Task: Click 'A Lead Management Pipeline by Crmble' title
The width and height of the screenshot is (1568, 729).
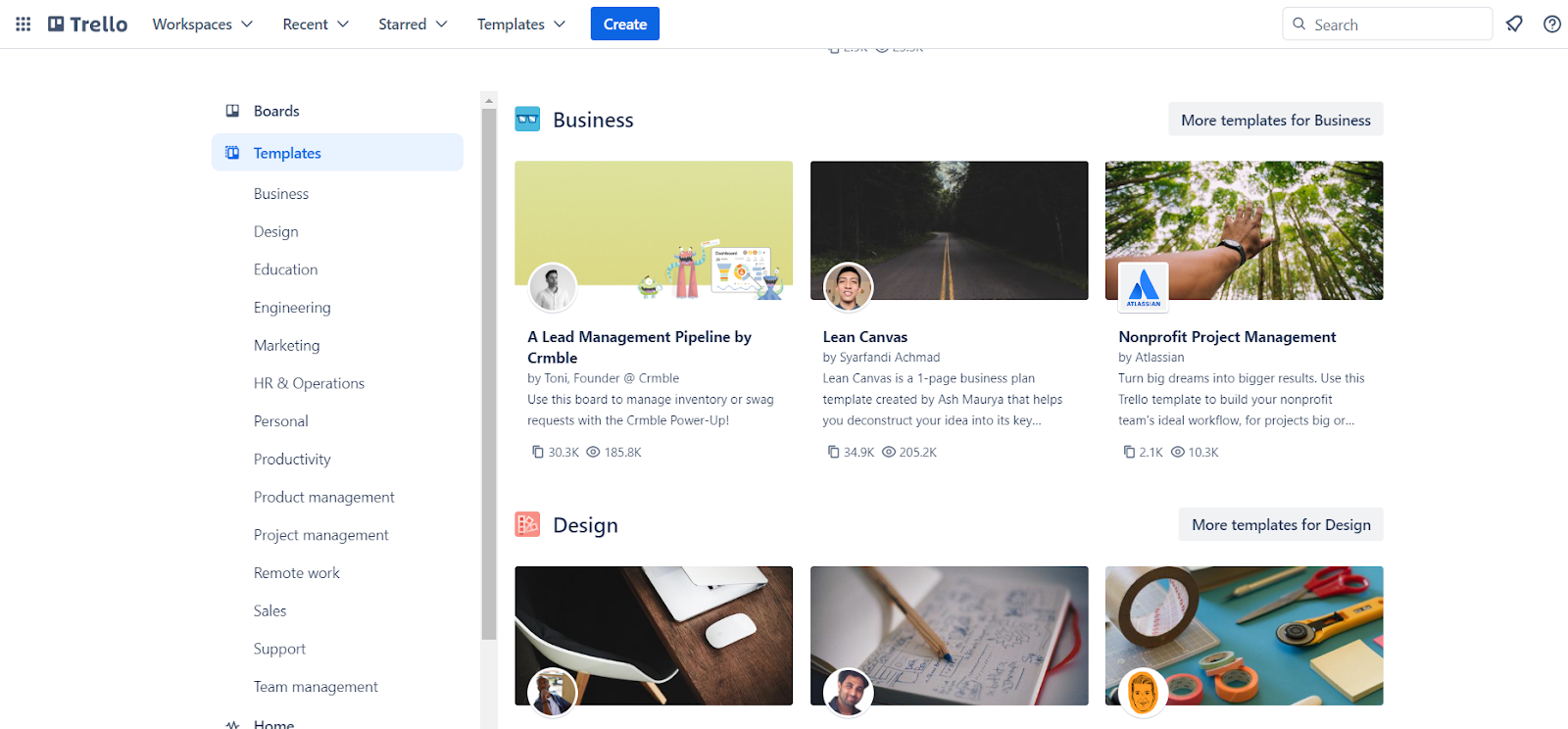Action: pyautogui.click(x=639, y=347)
